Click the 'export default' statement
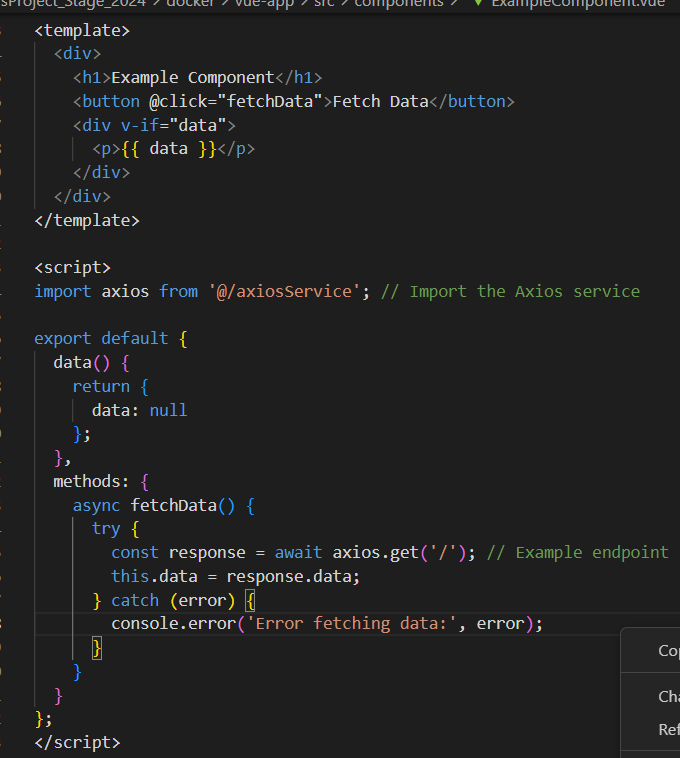The image size is (680, 758). tap(101, 338)
